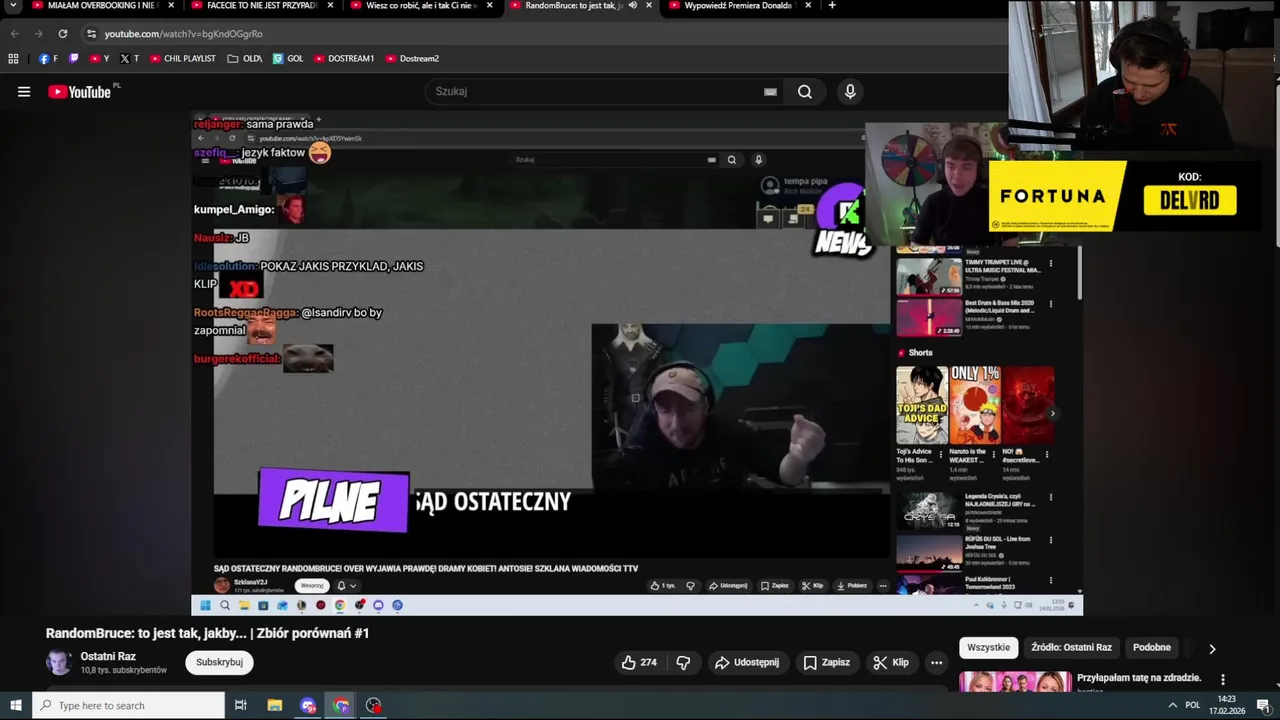Open the tab search dropdown arrow
This screenshot has width=1280, height=720.
(13, 6)
